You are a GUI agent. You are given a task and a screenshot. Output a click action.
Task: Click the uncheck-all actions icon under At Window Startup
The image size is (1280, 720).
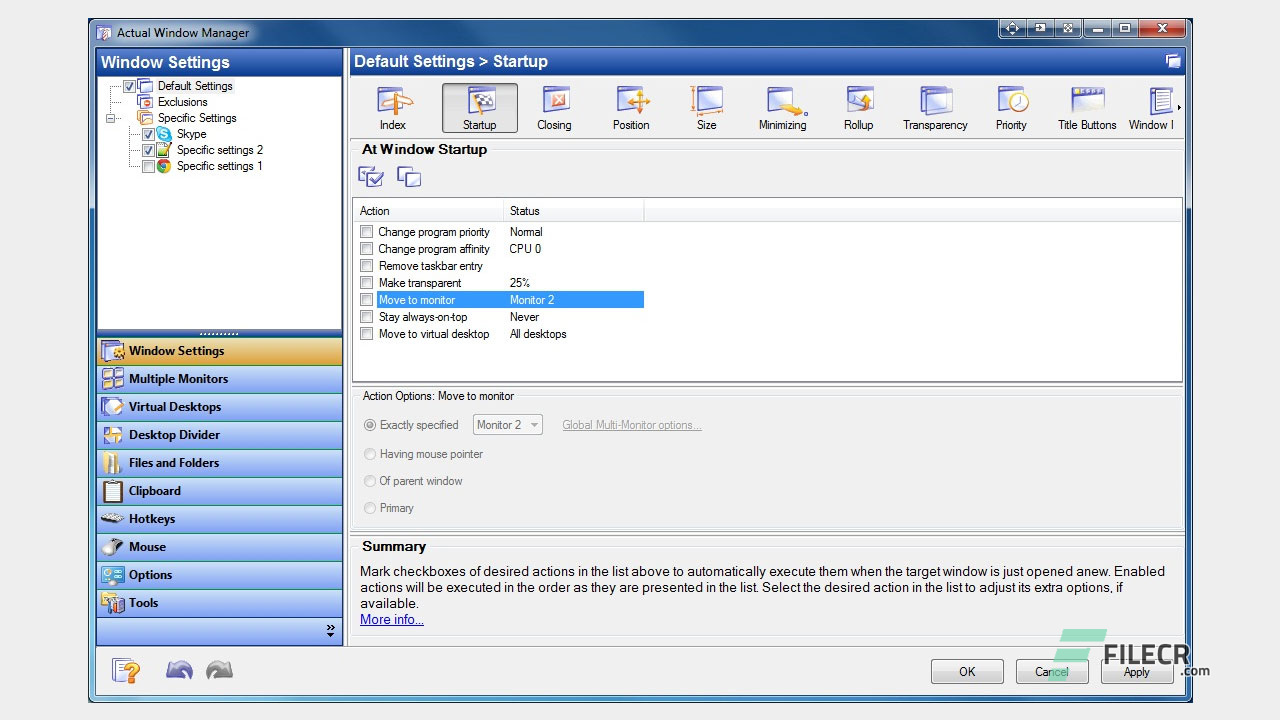click(409, 177)
